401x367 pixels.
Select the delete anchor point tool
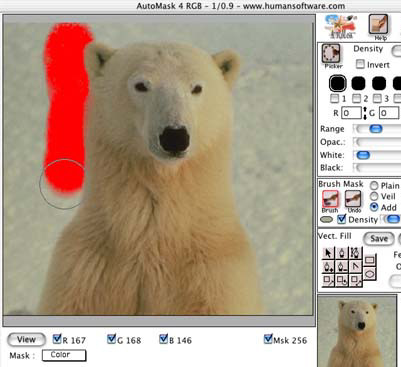point(342,267)
